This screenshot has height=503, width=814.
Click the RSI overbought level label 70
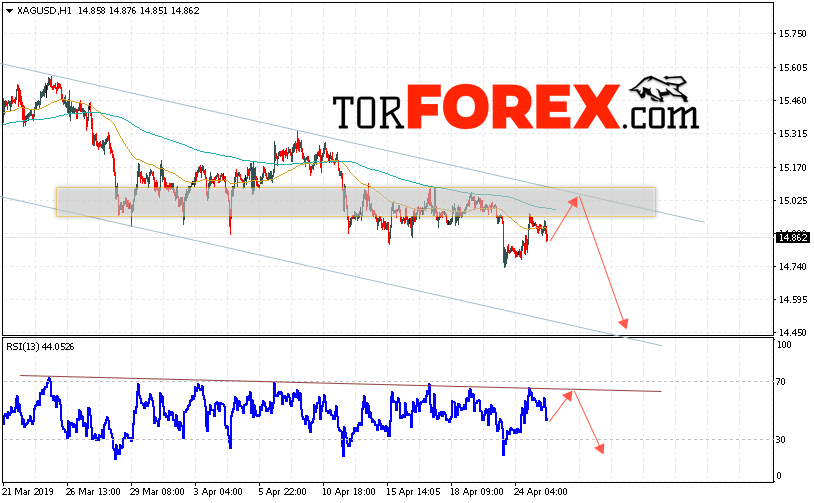click(x=781, y=382)
